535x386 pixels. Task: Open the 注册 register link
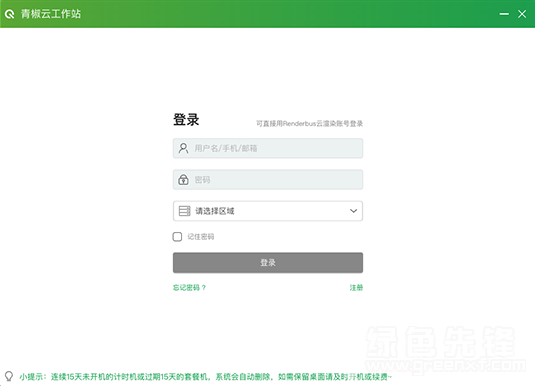356,288
